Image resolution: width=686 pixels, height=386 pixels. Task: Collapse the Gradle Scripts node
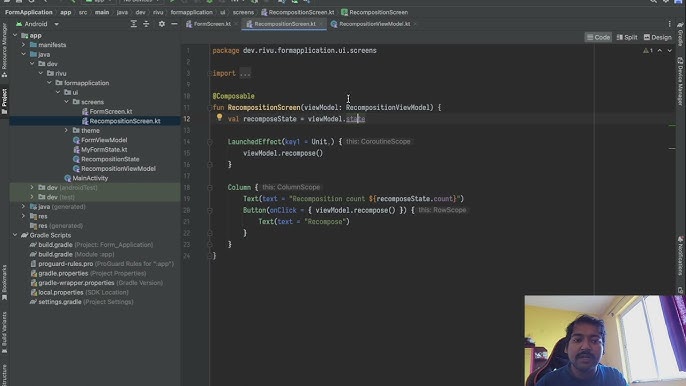(15, 235)
